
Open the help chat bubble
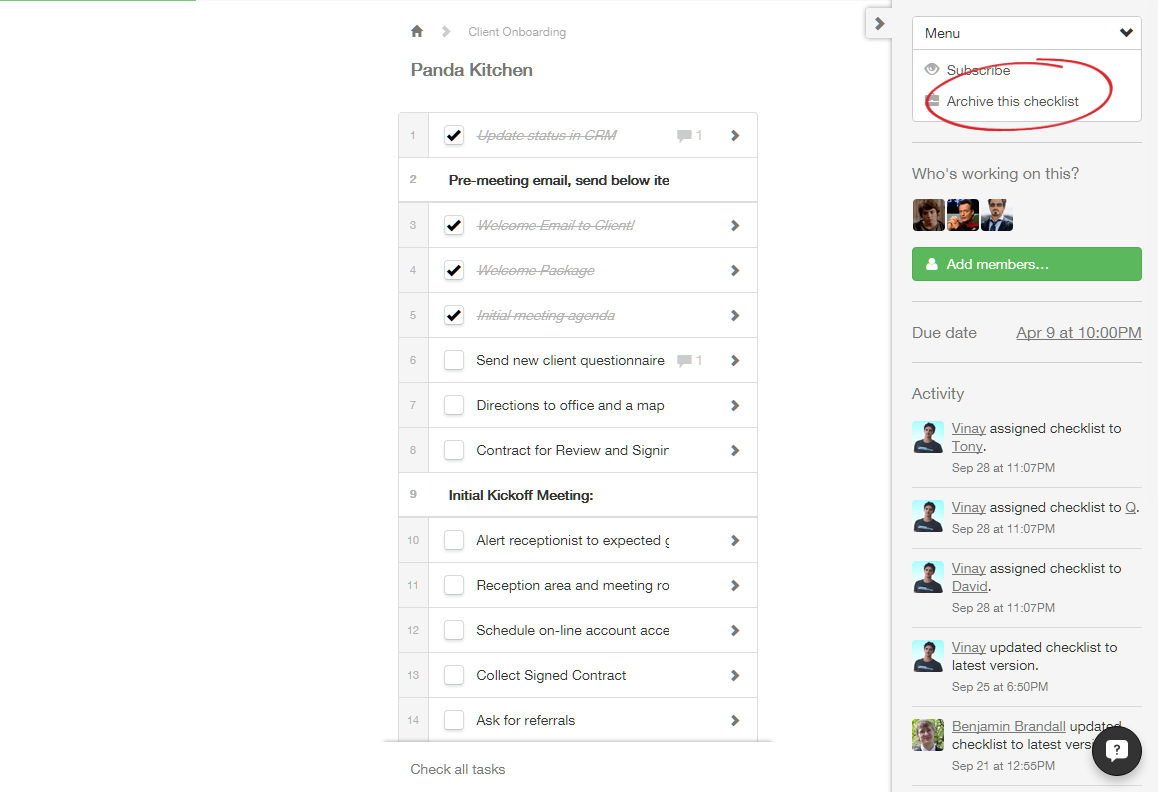point(1116,750)
